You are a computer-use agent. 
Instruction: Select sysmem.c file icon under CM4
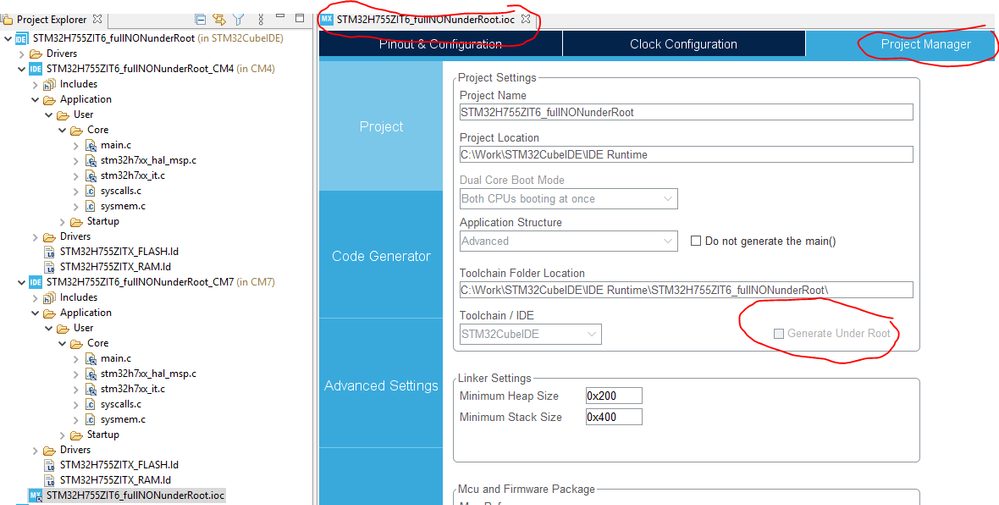coord(90,206)
